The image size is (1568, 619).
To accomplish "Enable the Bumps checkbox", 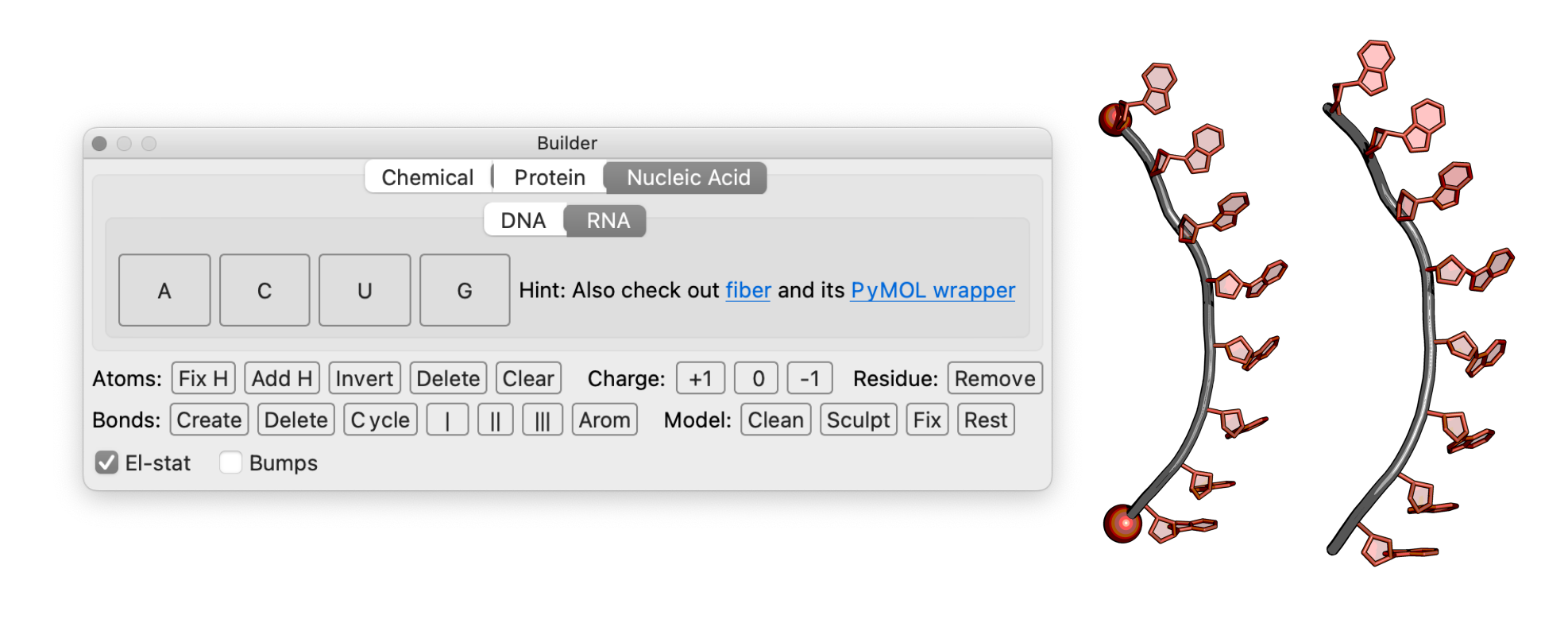I will [x=231, y=462].
